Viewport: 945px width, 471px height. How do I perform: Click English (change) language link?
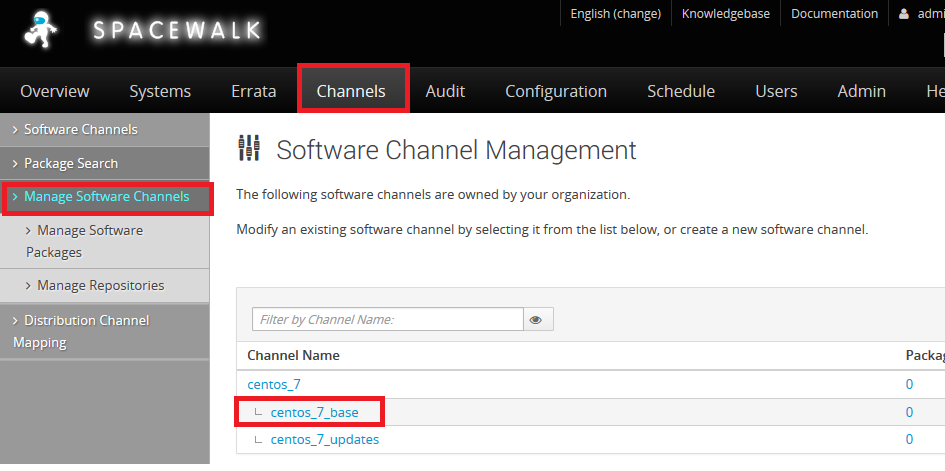[x=615, y=13]
